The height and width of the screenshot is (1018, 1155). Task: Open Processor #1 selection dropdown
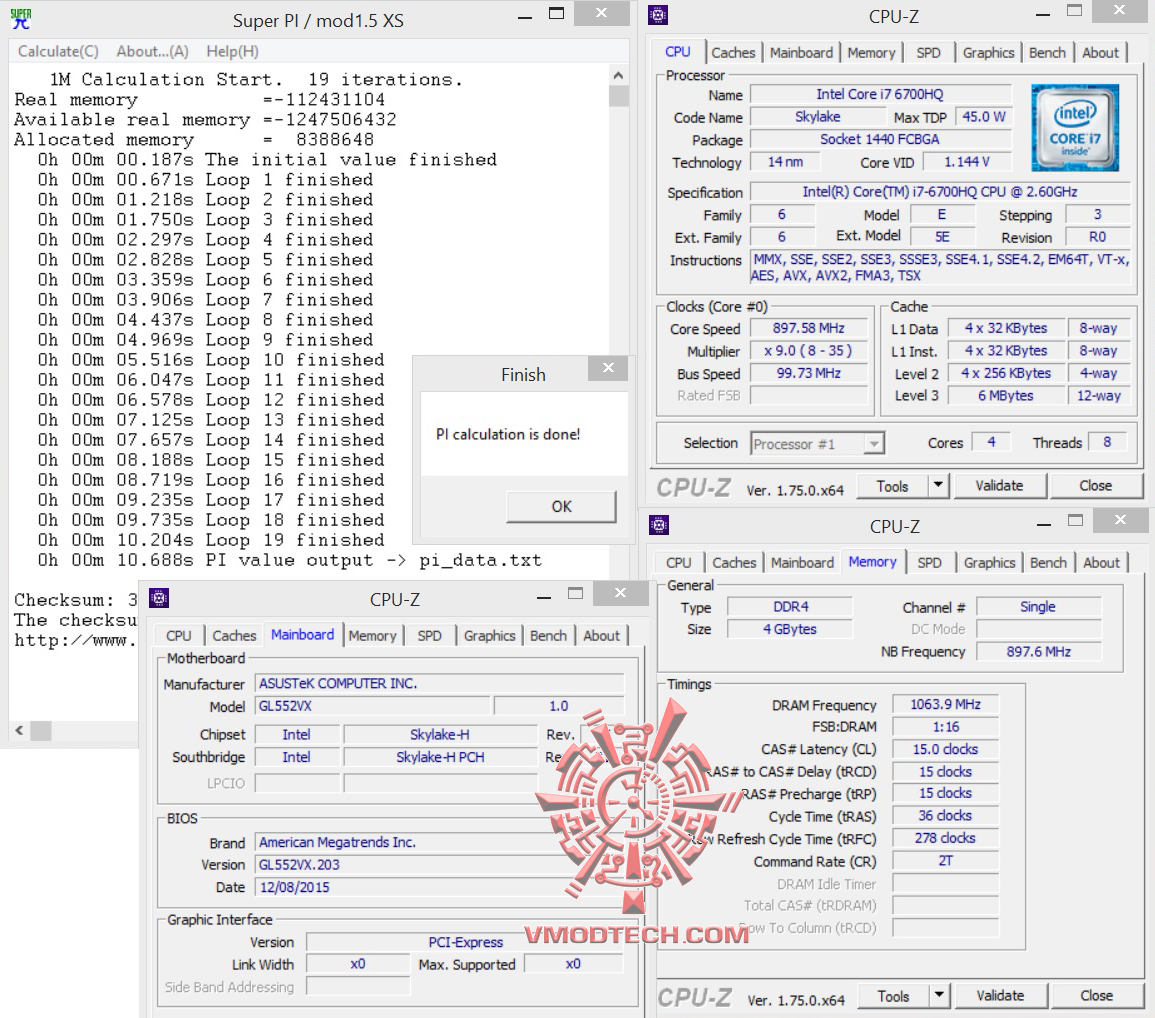coord(818,443)
